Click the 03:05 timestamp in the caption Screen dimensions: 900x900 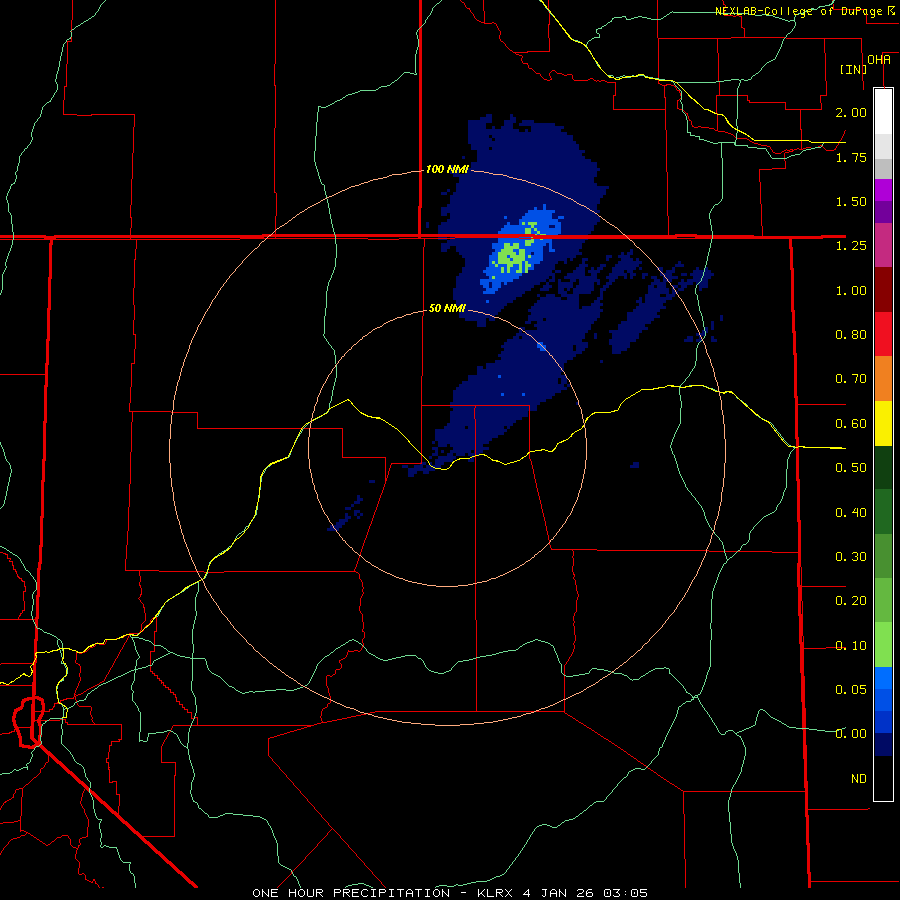coord(624,893)
